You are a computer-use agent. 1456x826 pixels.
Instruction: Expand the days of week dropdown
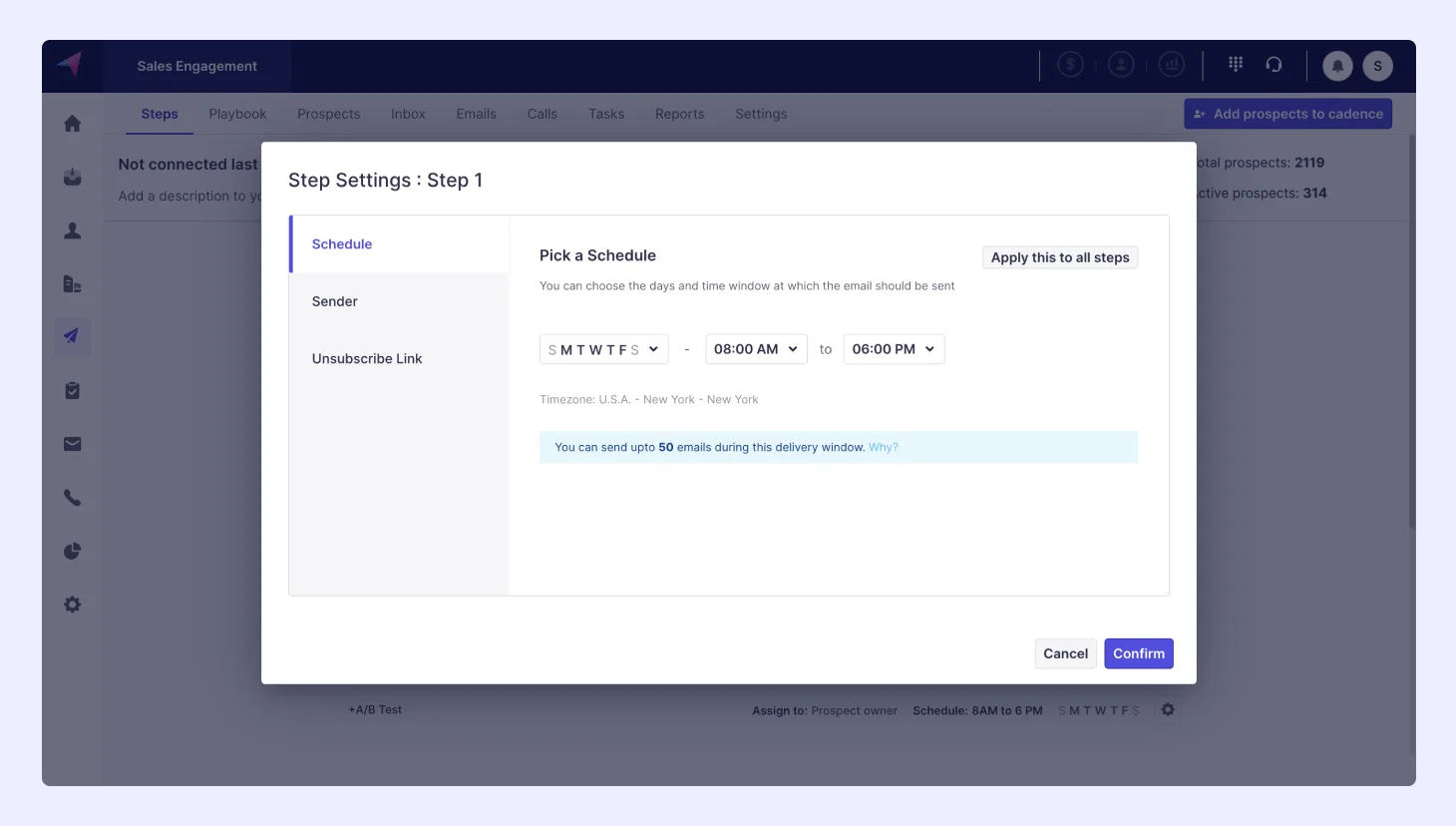[x=603, y=349]
